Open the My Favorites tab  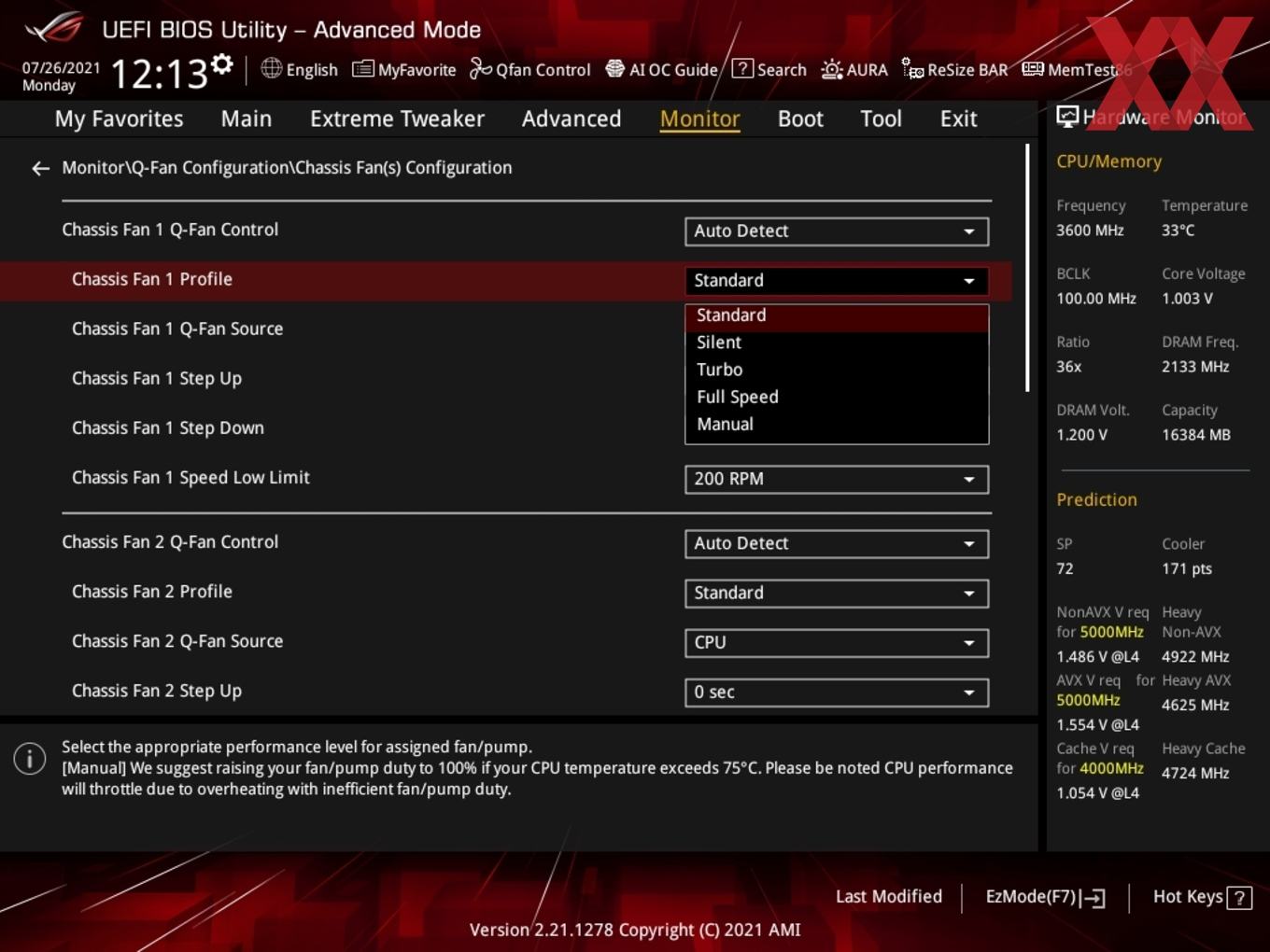coord(119,119)
